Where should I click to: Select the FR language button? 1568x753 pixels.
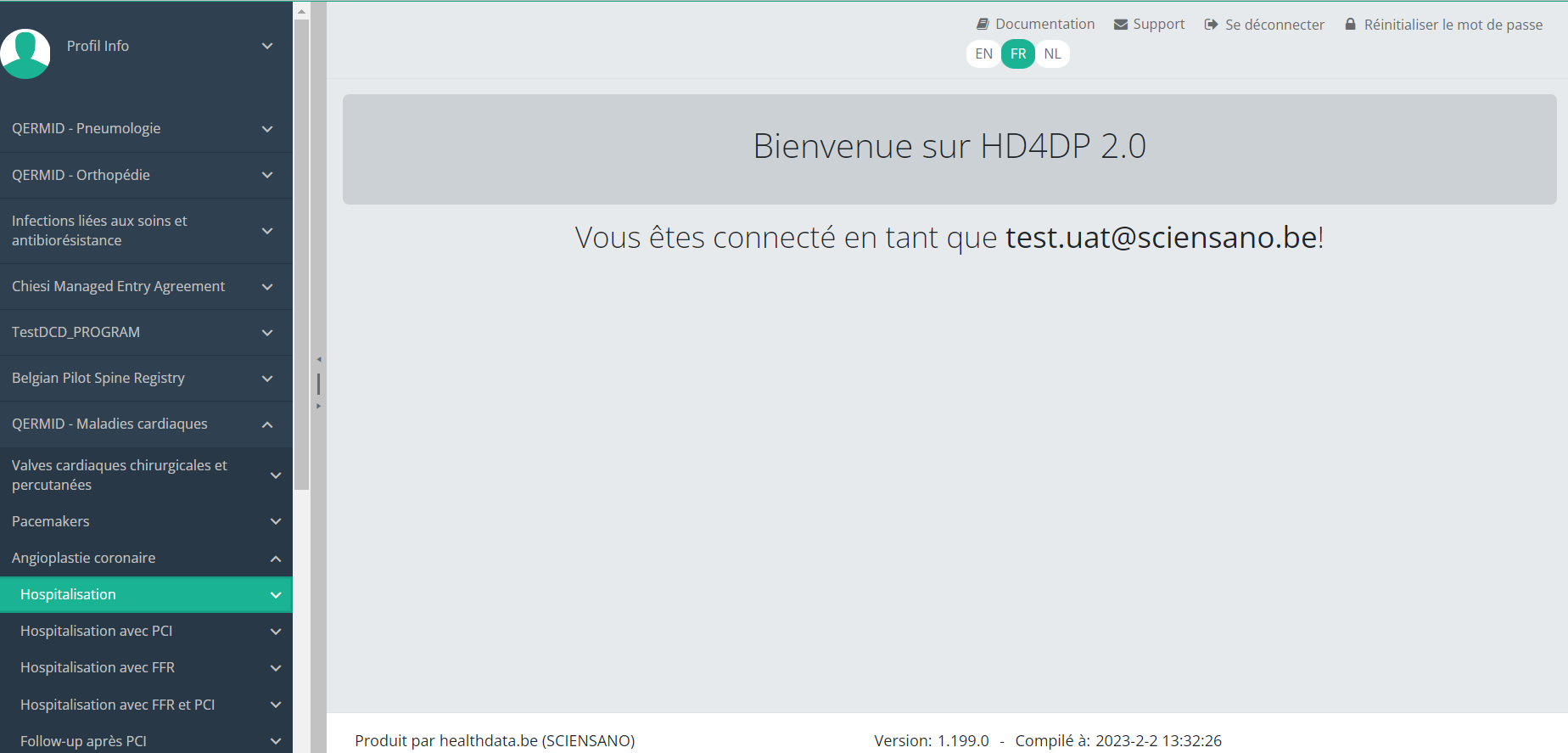1018,54
